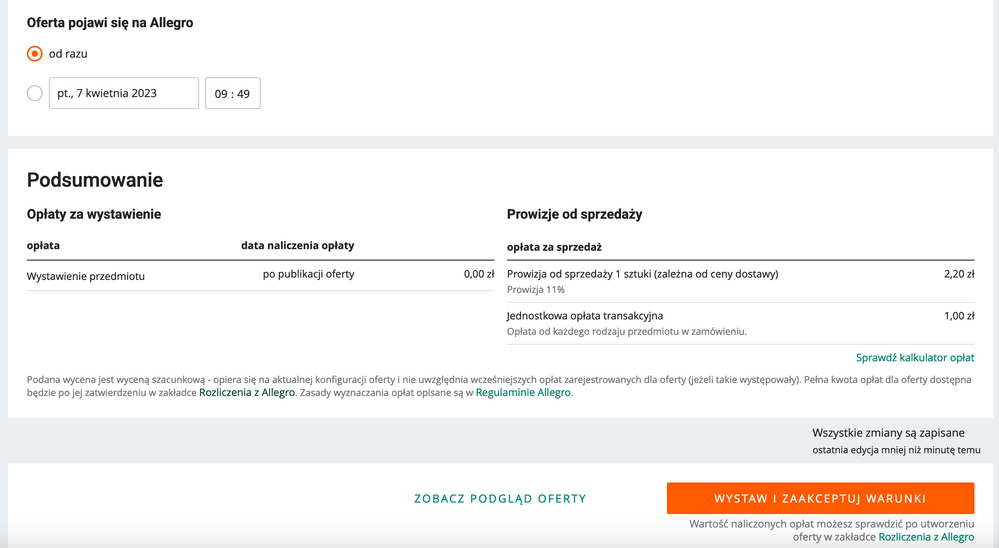Open "Rozliczenia z Allegro" link below the orange button
This screenshot has width=999, height=548.
pos(926,537)
